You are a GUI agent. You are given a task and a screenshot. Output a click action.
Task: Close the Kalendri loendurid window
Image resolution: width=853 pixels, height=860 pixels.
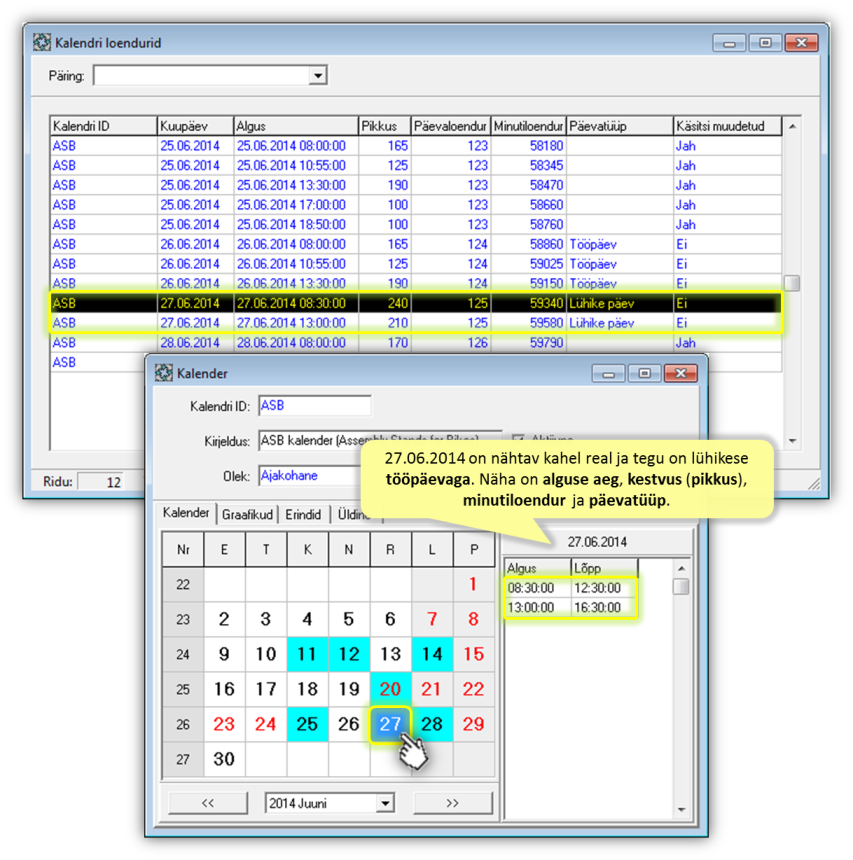tap(801, 43)
